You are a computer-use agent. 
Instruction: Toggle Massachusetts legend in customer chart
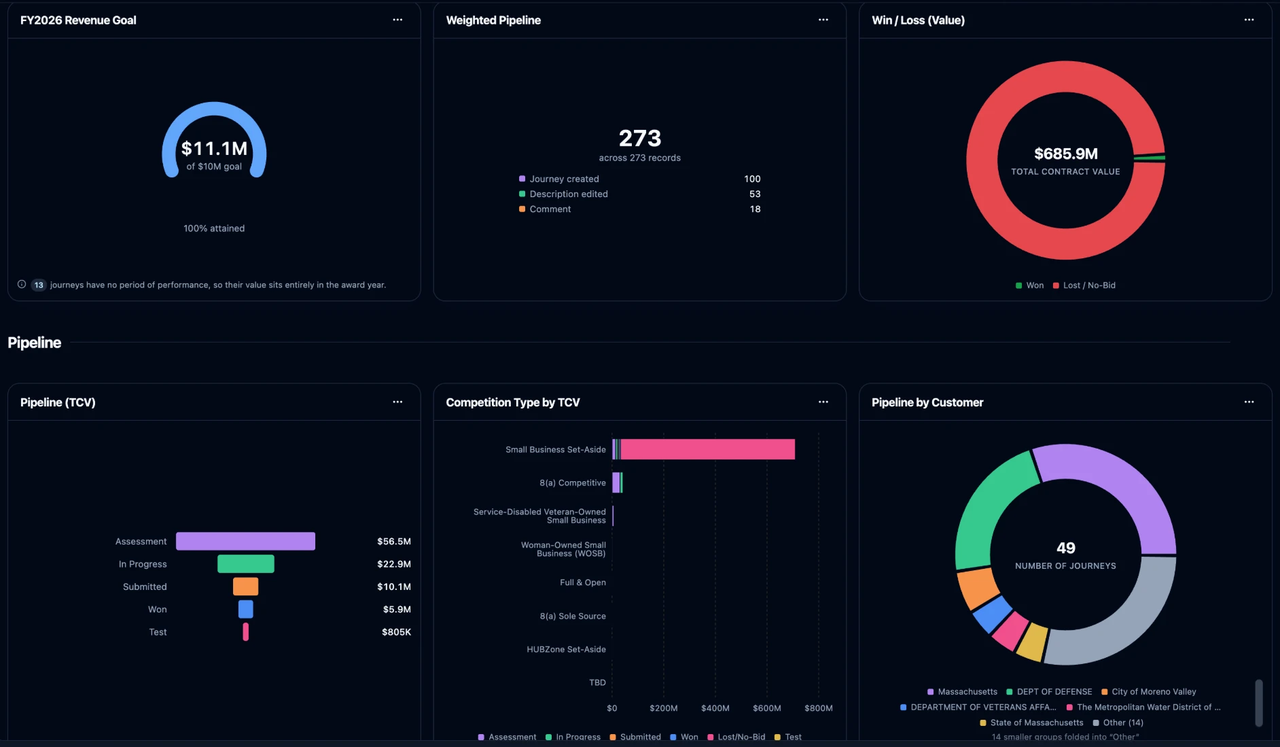[x=962, y=692]
